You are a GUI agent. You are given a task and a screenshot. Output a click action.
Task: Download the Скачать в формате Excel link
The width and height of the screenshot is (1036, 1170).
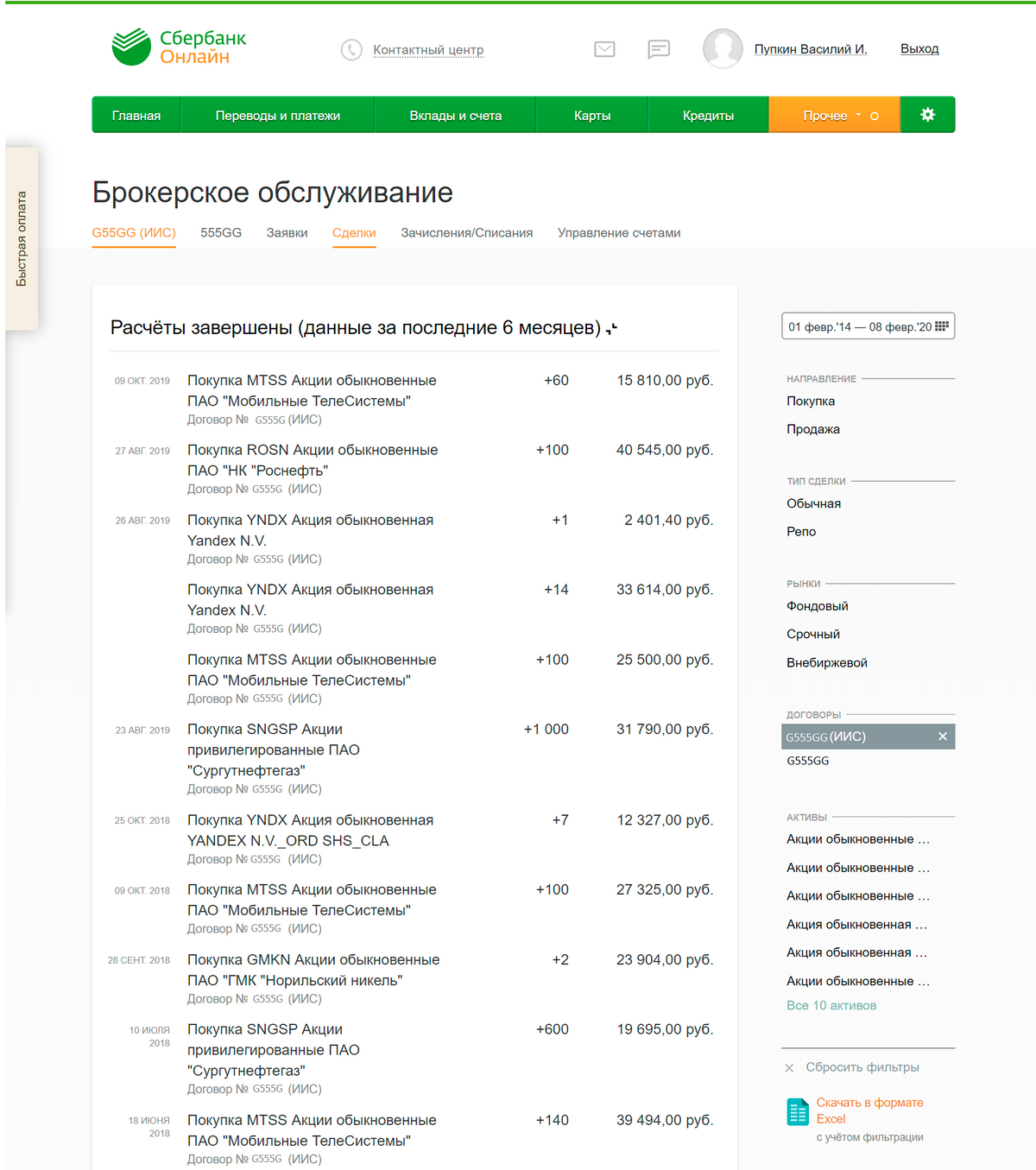[869, 1110]
